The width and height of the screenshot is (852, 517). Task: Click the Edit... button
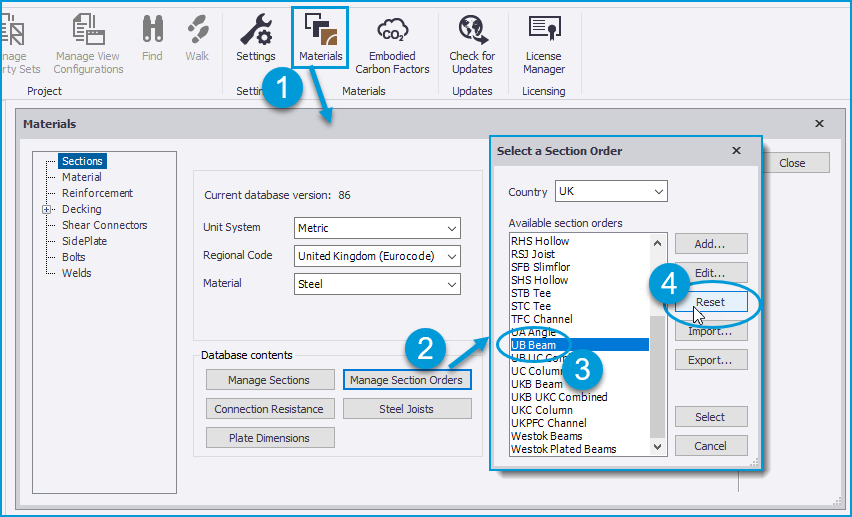point(711,272)
